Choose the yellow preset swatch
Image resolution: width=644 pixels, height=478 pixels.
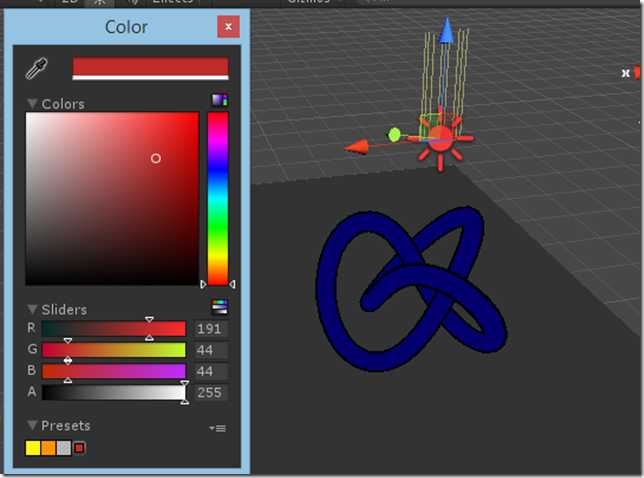click(33, 448)
